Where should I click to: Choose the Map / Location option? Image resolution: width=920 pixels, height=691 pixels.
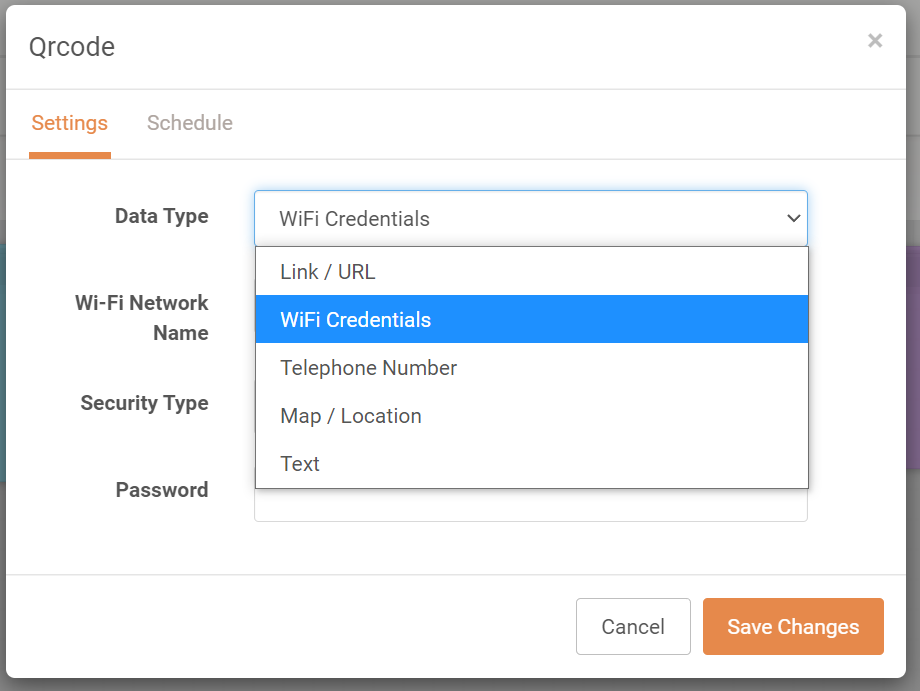pos(532,416)
